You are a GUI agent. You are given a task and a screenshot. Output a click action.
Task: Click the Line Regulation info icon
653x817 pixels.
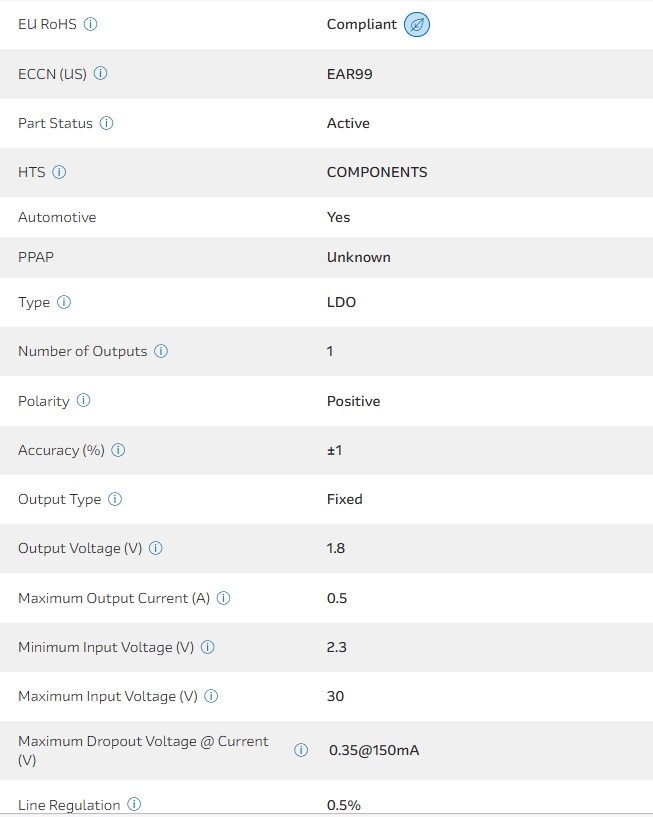tap(134, 805)
